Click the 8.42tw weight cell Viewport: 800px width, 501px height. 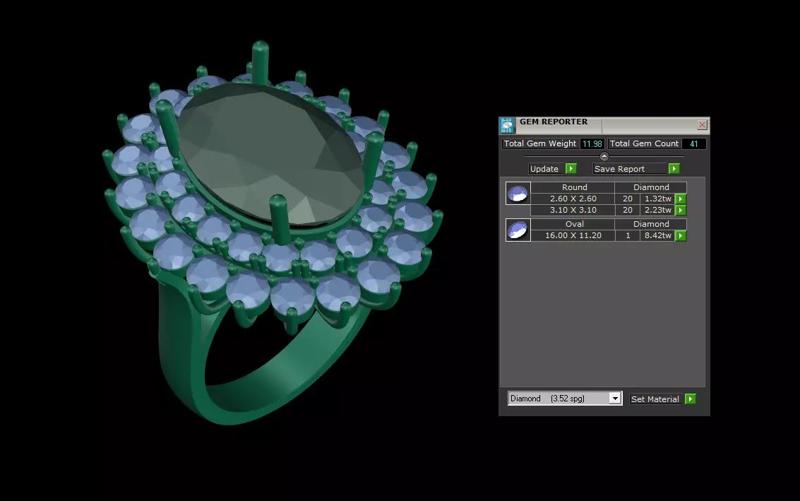tap(658, 236)
